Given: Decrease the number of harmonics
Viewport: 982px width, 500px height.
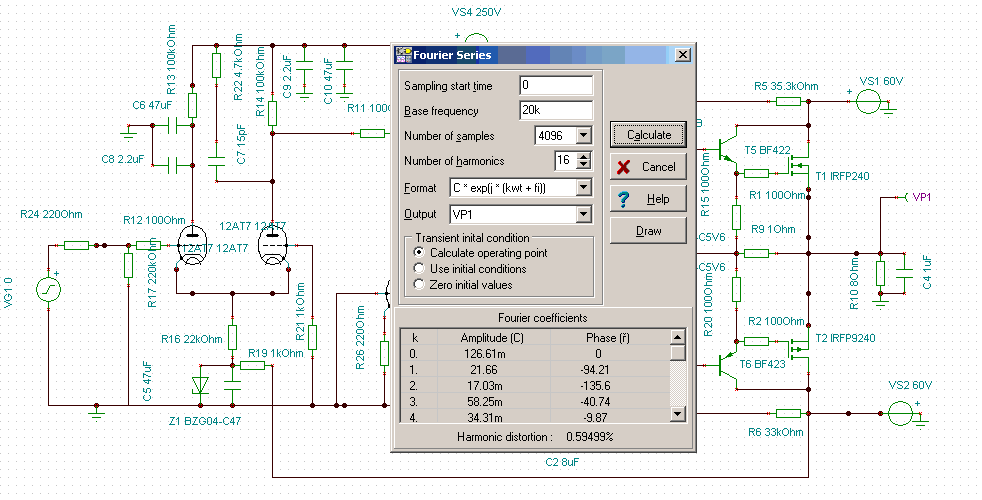Looking at the screenshot, I should pyautogui.click(x=584, y=165).
